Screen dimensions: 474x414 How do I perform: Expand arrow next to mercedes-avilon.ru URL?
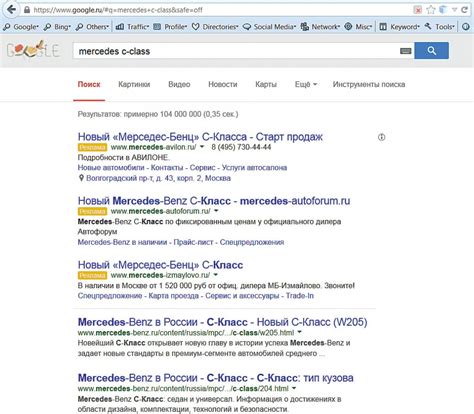(202, 147)
